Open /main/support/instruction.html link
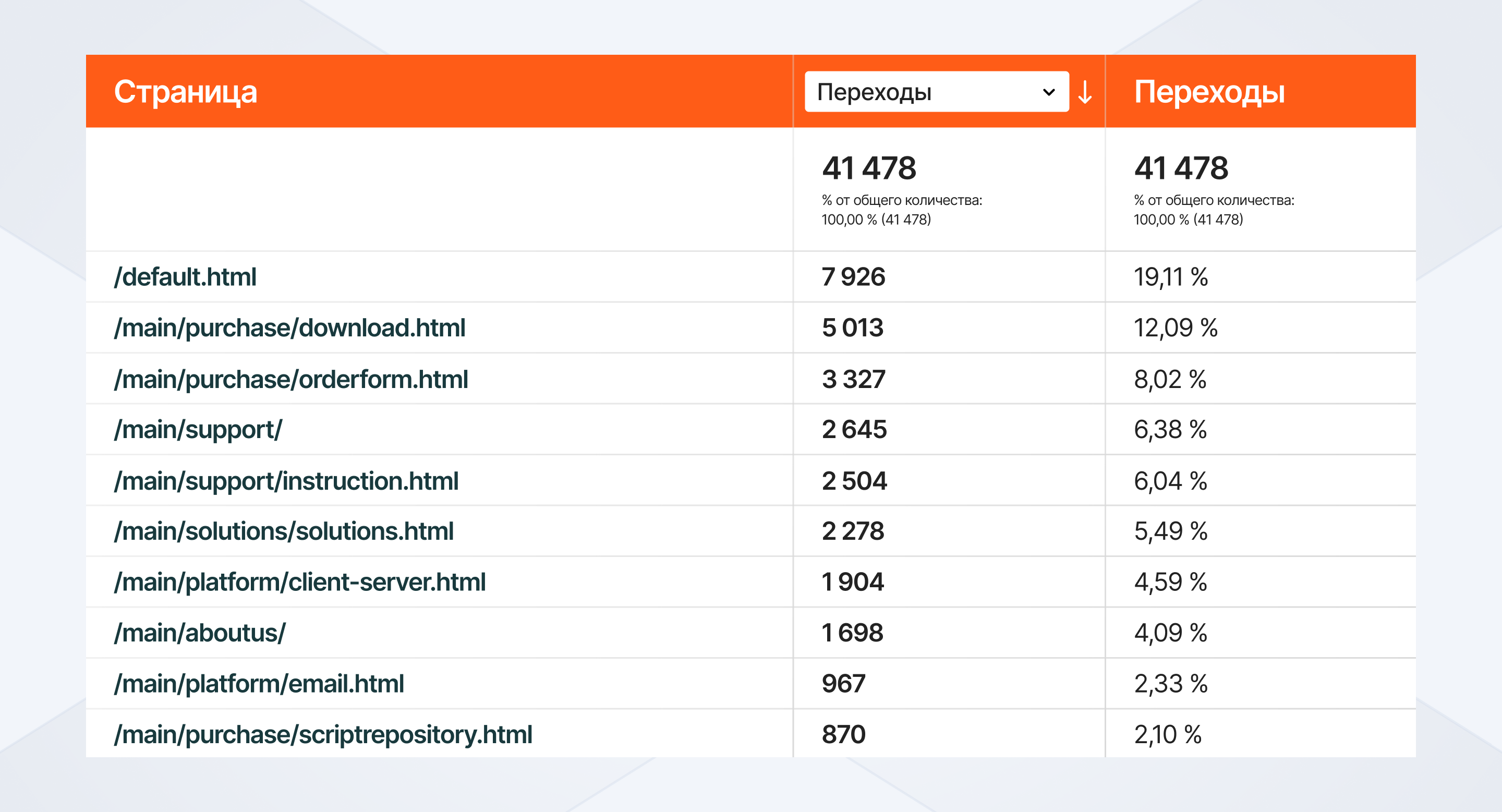The height and width of the screenshot is (812, 1502). pyautogui.click(x=286, y=481)
